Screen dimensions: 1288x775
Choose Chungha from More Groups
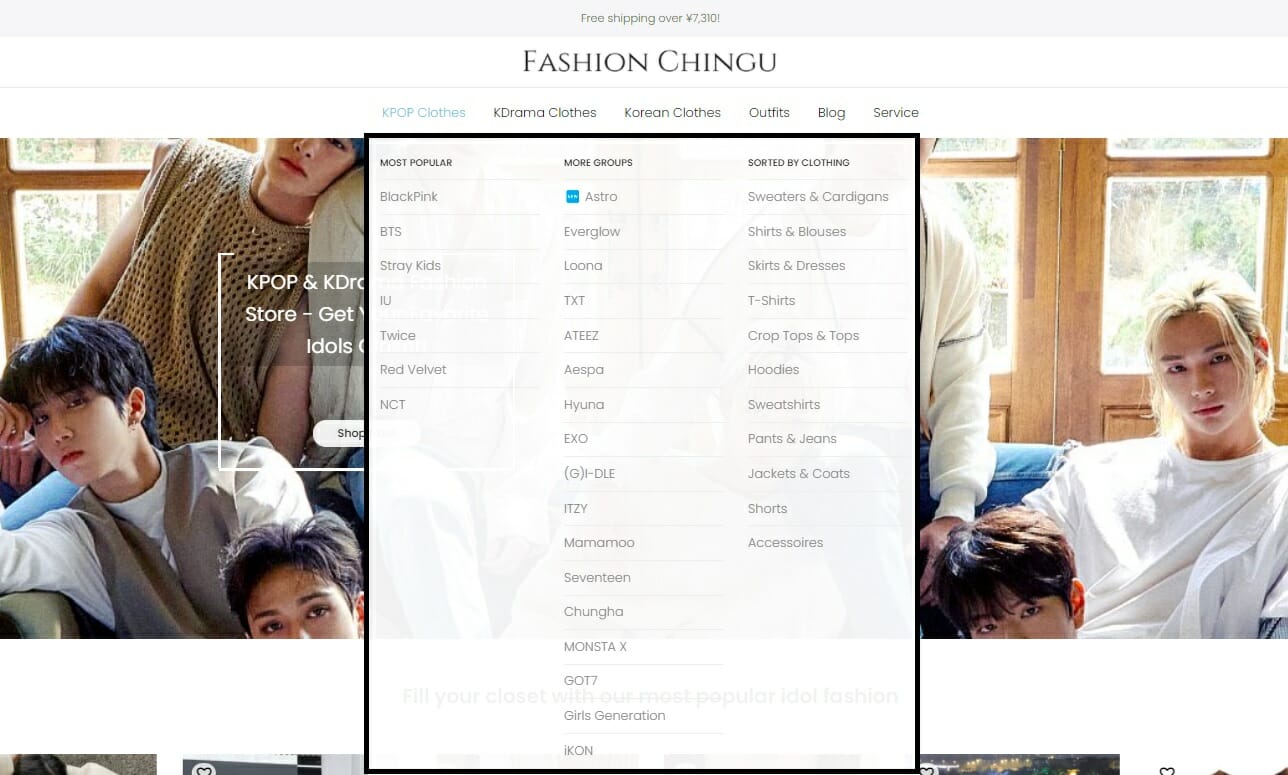coord(594,612)
